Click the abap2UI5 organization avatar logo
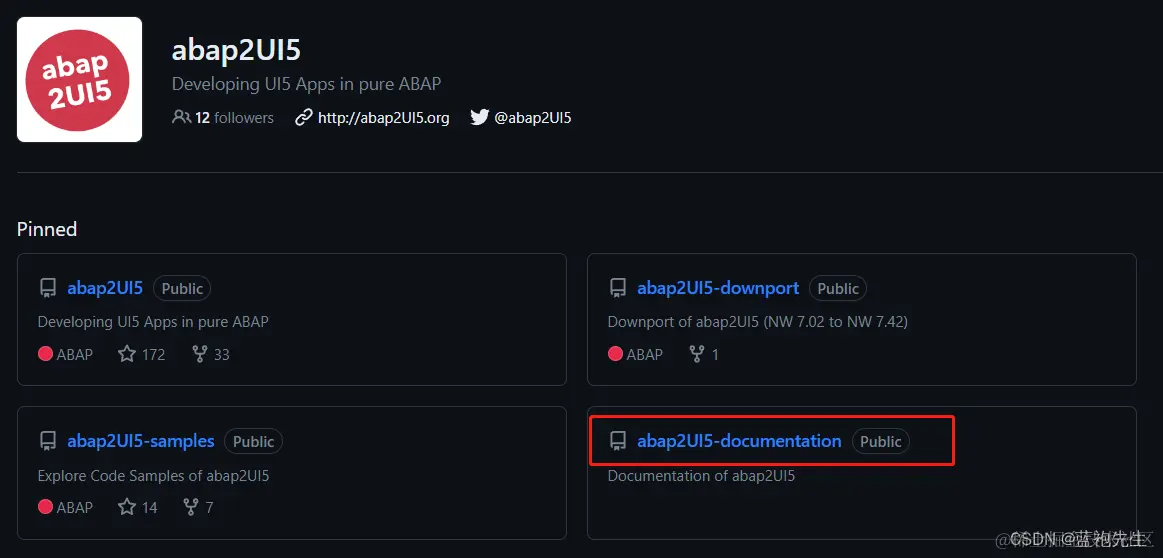The width and height of the screenshot is (1163, 558). (x=79, y=79)
